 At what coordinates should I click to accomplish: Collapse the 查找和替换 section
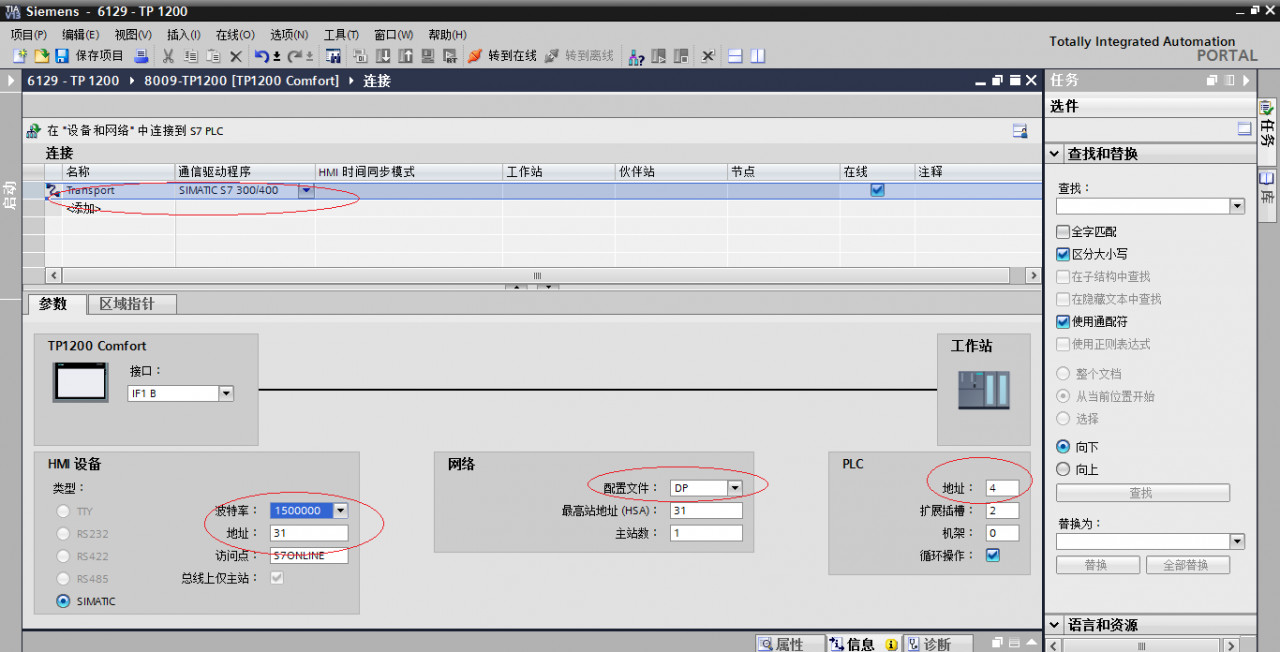point(1056,154)
